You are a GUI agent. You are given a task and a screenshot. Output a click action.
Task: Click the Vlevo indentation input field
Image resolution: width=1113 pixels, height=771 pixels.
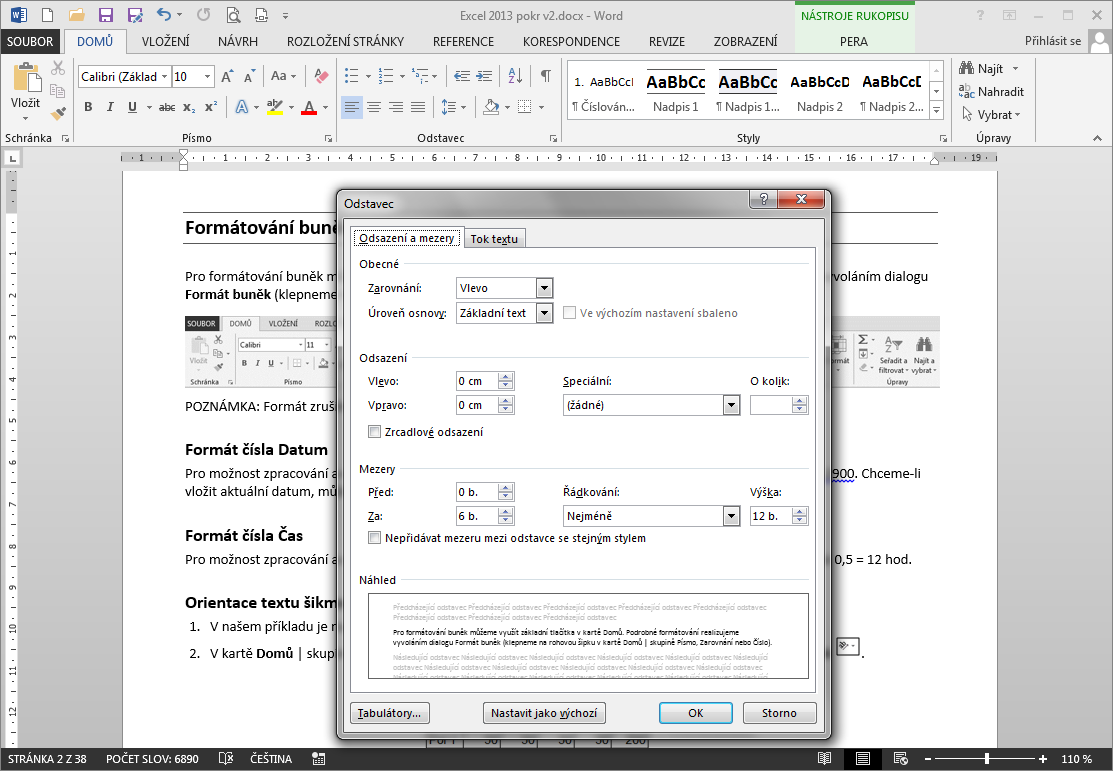point(477,381)
